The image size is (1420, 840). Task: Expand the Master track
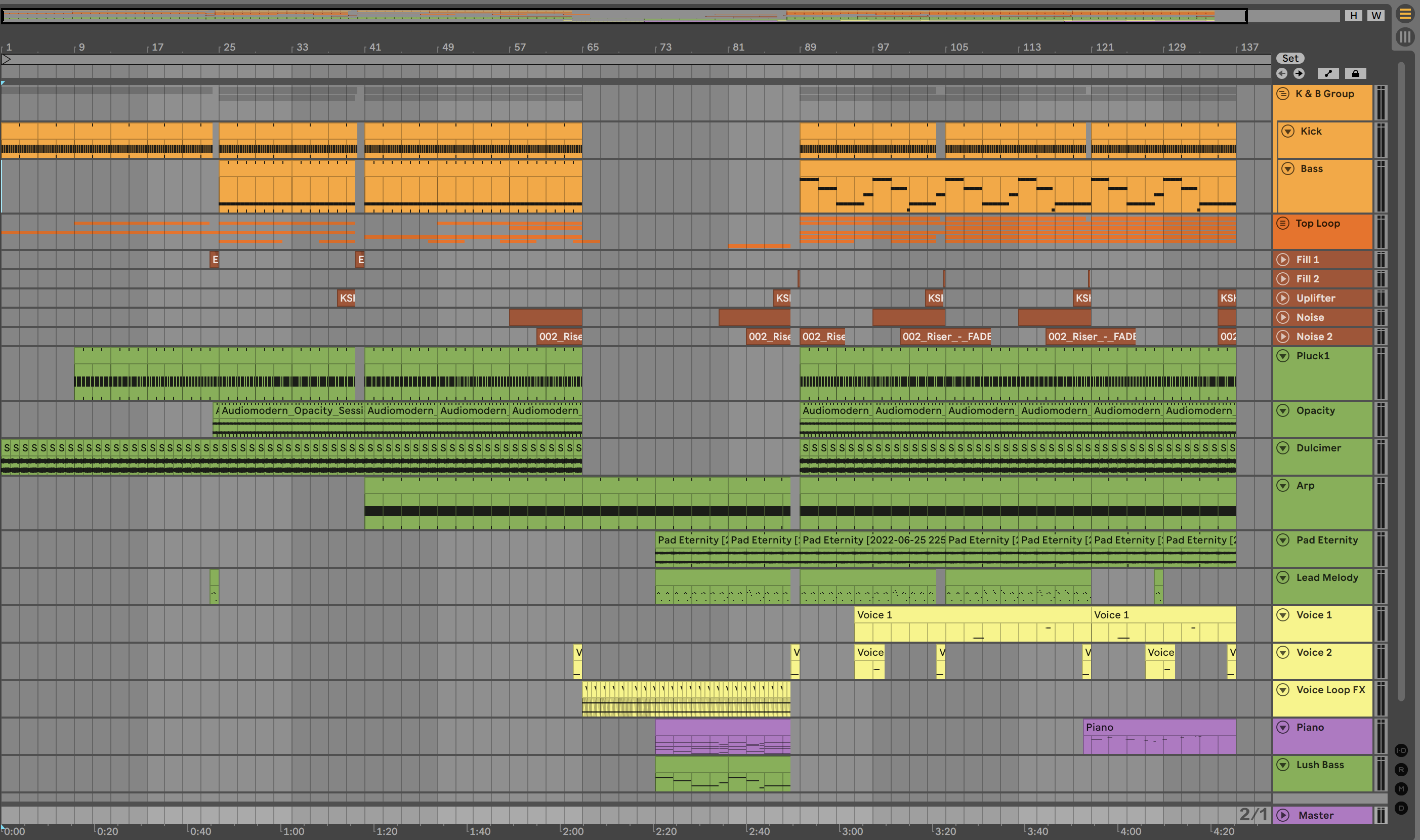pyautogui.click(x=1283, y=815)
